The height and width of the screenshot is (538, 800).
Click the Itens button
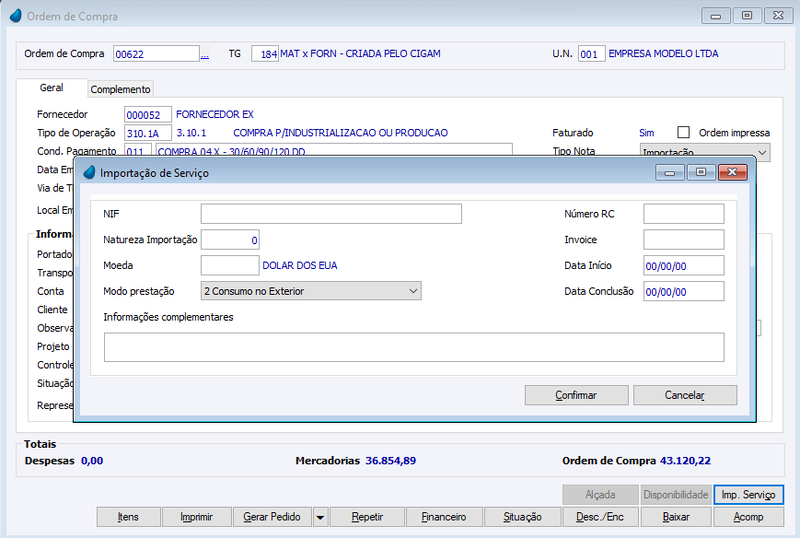pos(128,517)
